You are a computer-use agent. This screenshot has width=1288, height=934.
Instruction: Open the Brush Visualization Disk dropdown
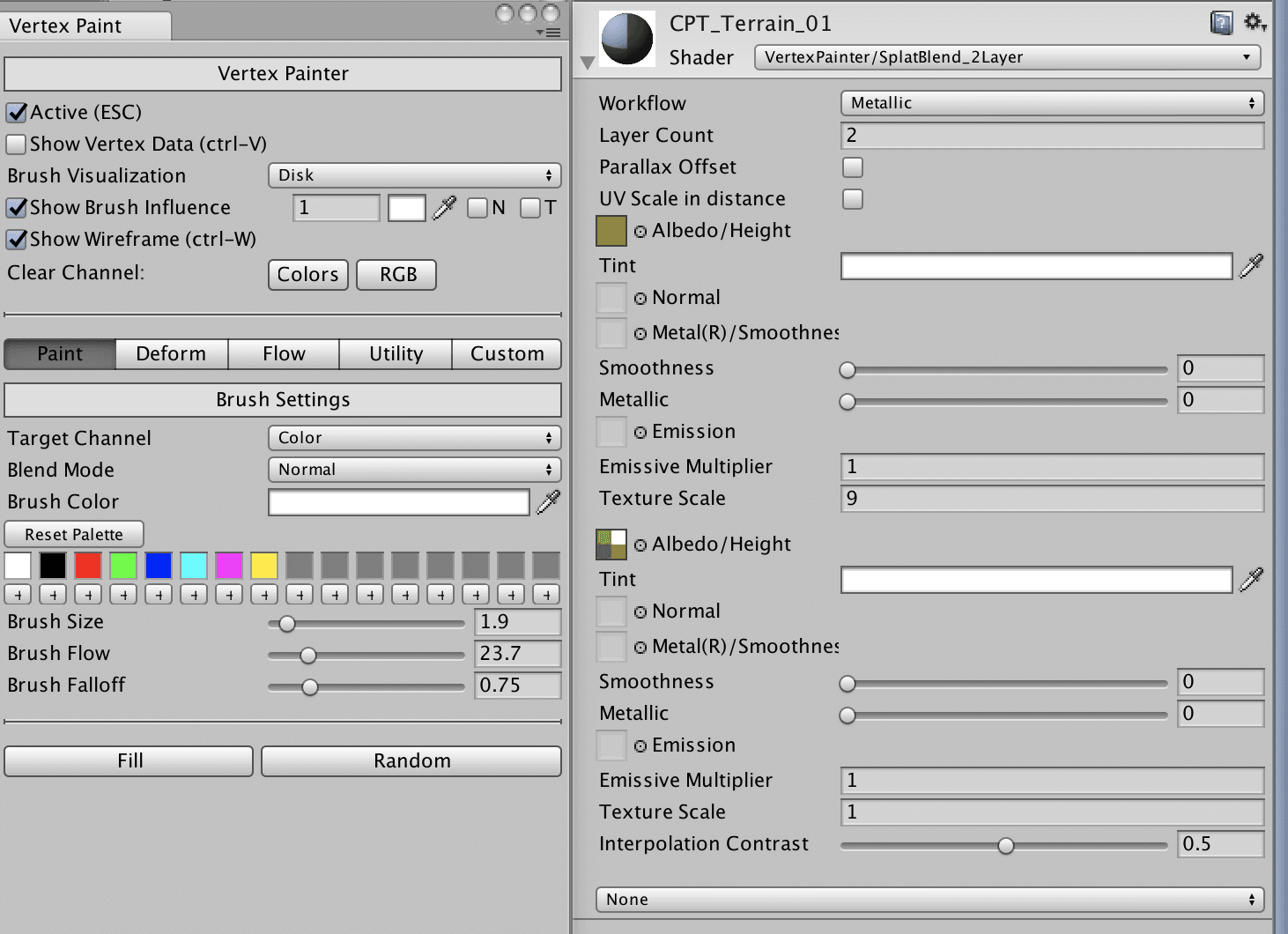point(414,175)
